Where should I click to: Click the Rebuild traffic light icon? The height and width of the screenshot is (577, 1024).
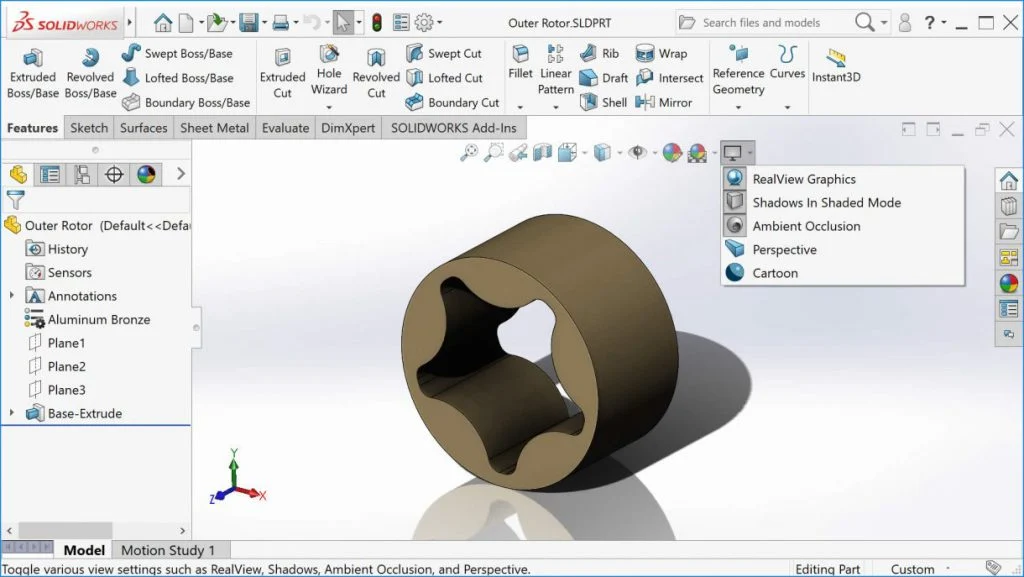point(377,23)
